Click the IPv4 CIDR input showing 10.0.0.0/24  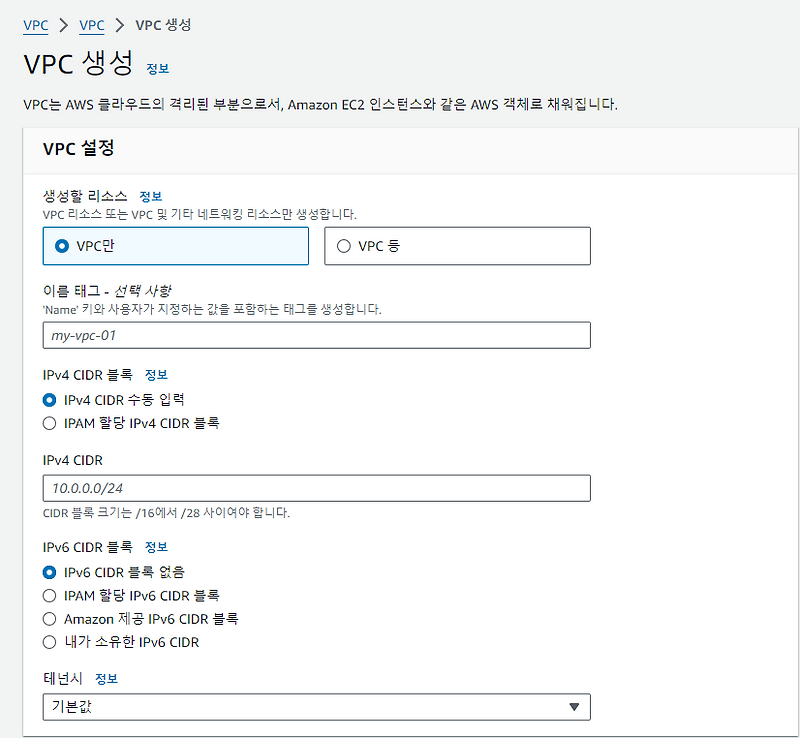pos(316,488)
